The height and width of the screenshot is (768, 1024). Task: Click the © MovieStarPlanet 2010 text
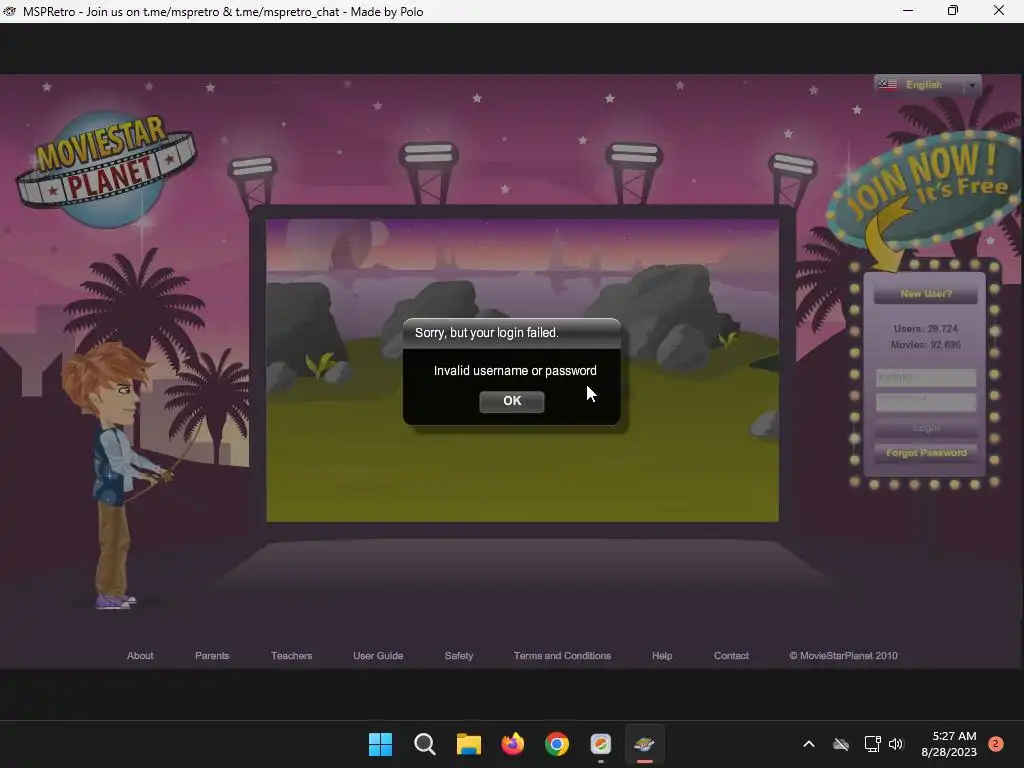coord(843,656)
